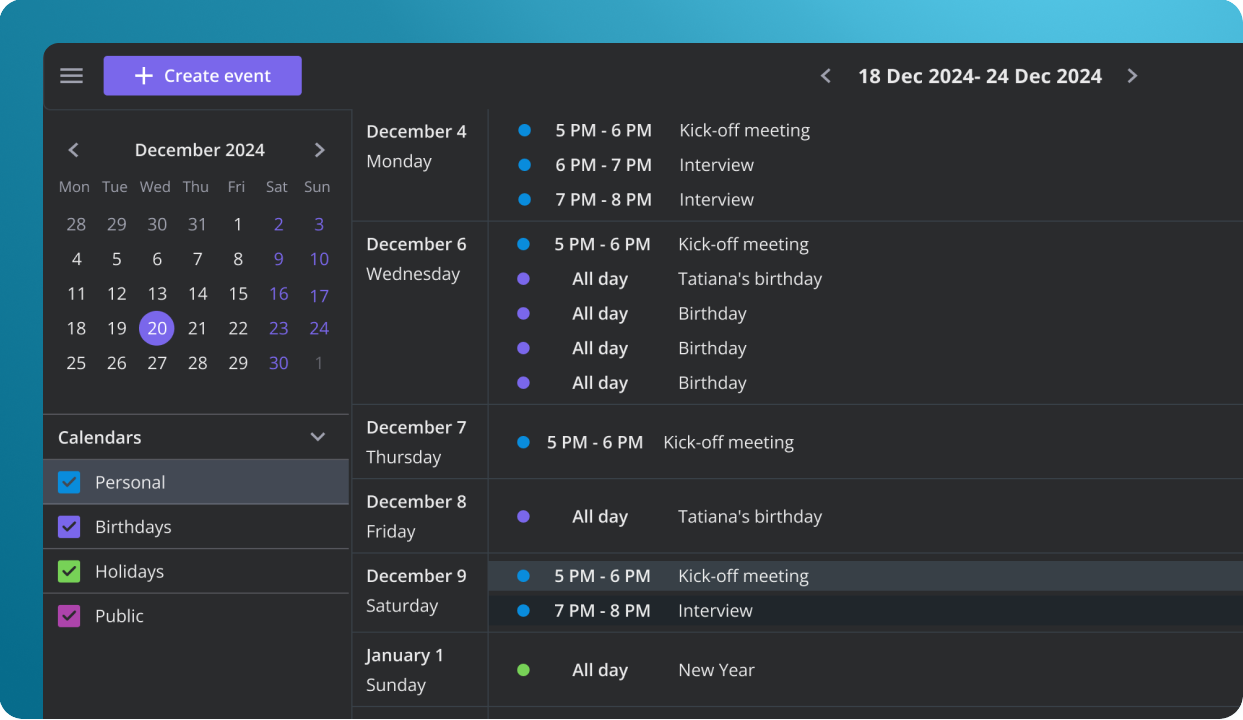
Task: Click green dot beside New Year event
Action: tap(523, 670)
